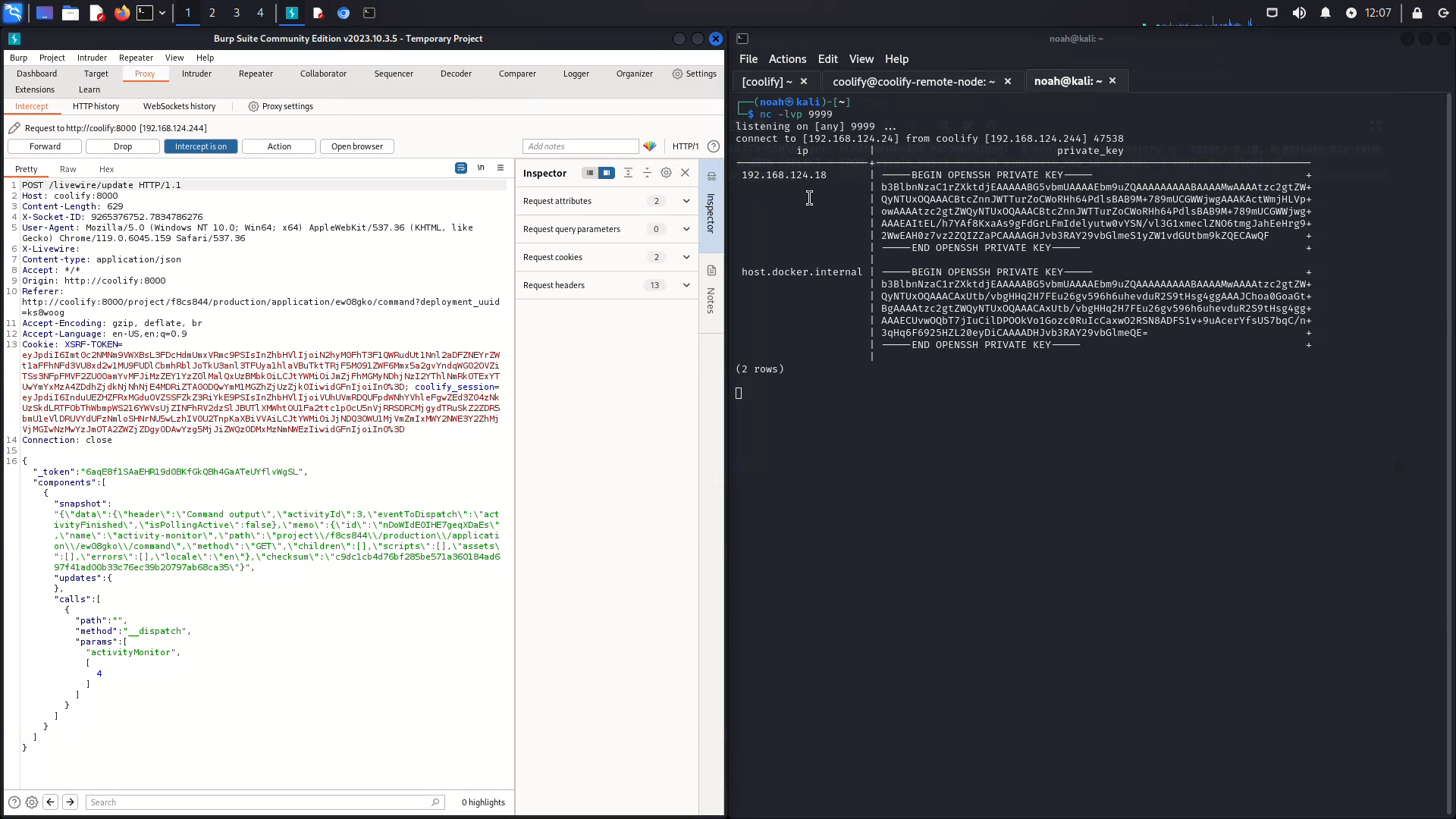This screenshot has width=1456, height=819.
Task: Open Burp Settings with the gear
Action: [694, 74]
